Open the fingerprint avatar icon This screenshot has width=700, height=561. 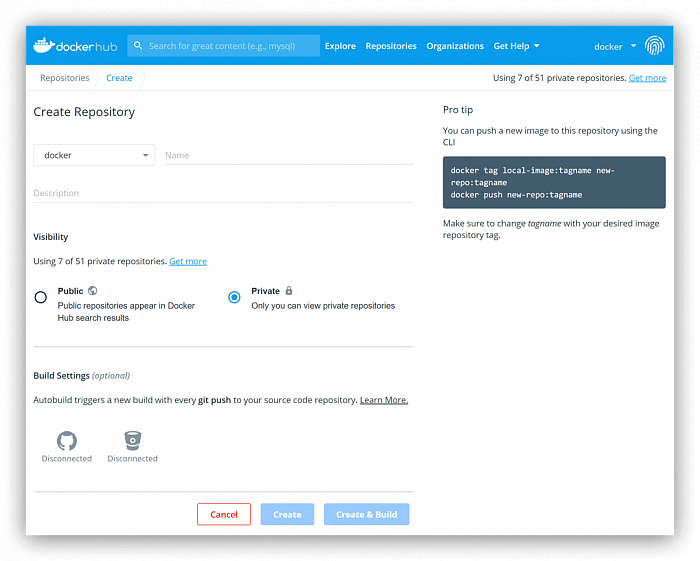654,46
